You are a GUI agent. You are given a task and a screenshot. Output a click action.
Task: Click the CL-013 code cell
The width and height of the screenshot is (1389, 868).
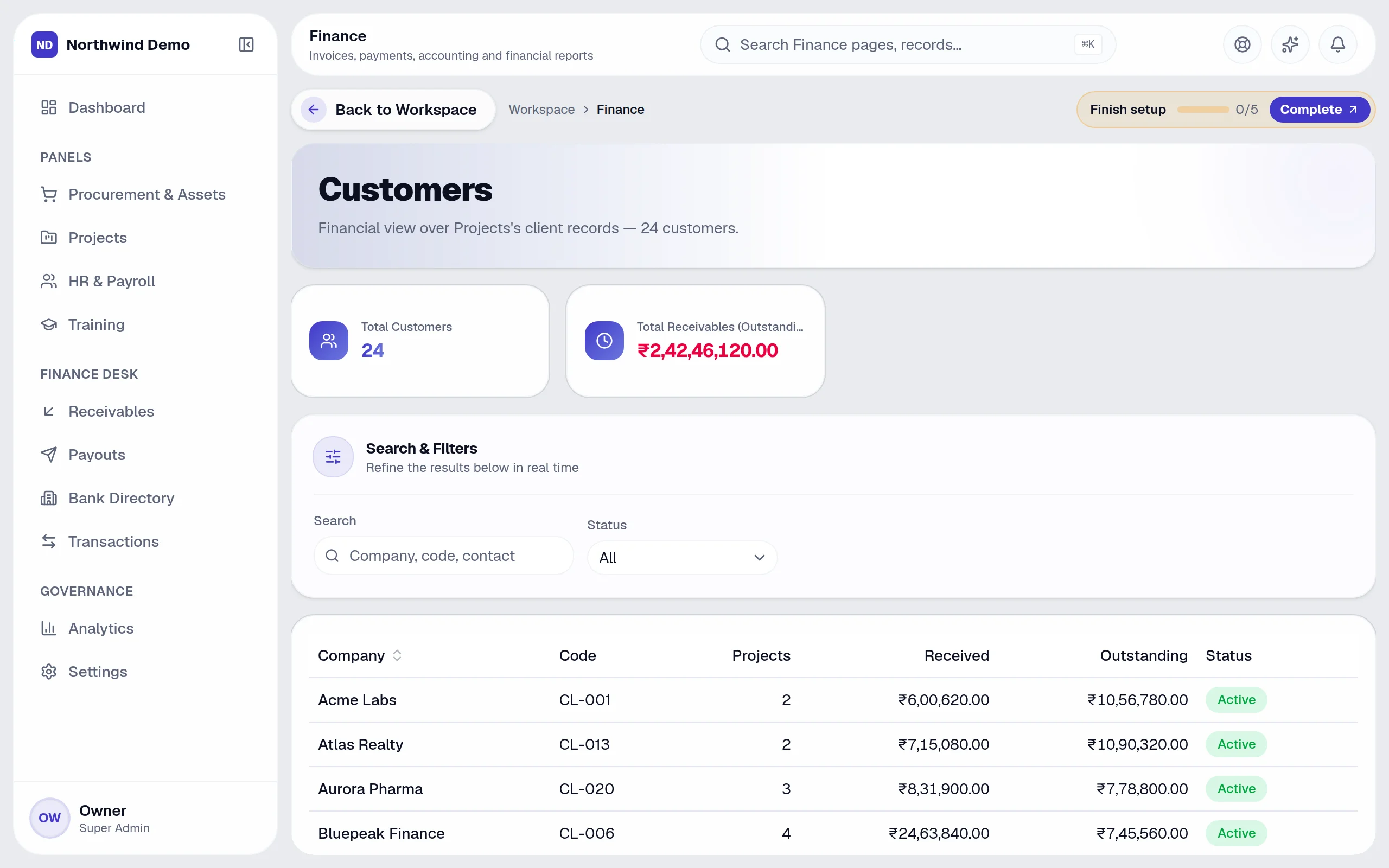(x=584, y=744)
